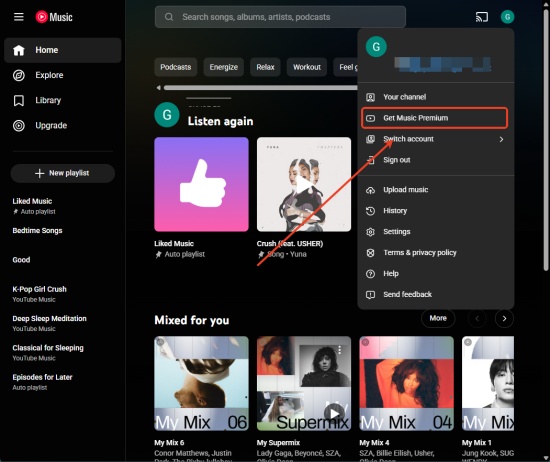Click the Settings gear icon
Screen dimensions: 550x462
coord(370,232)
